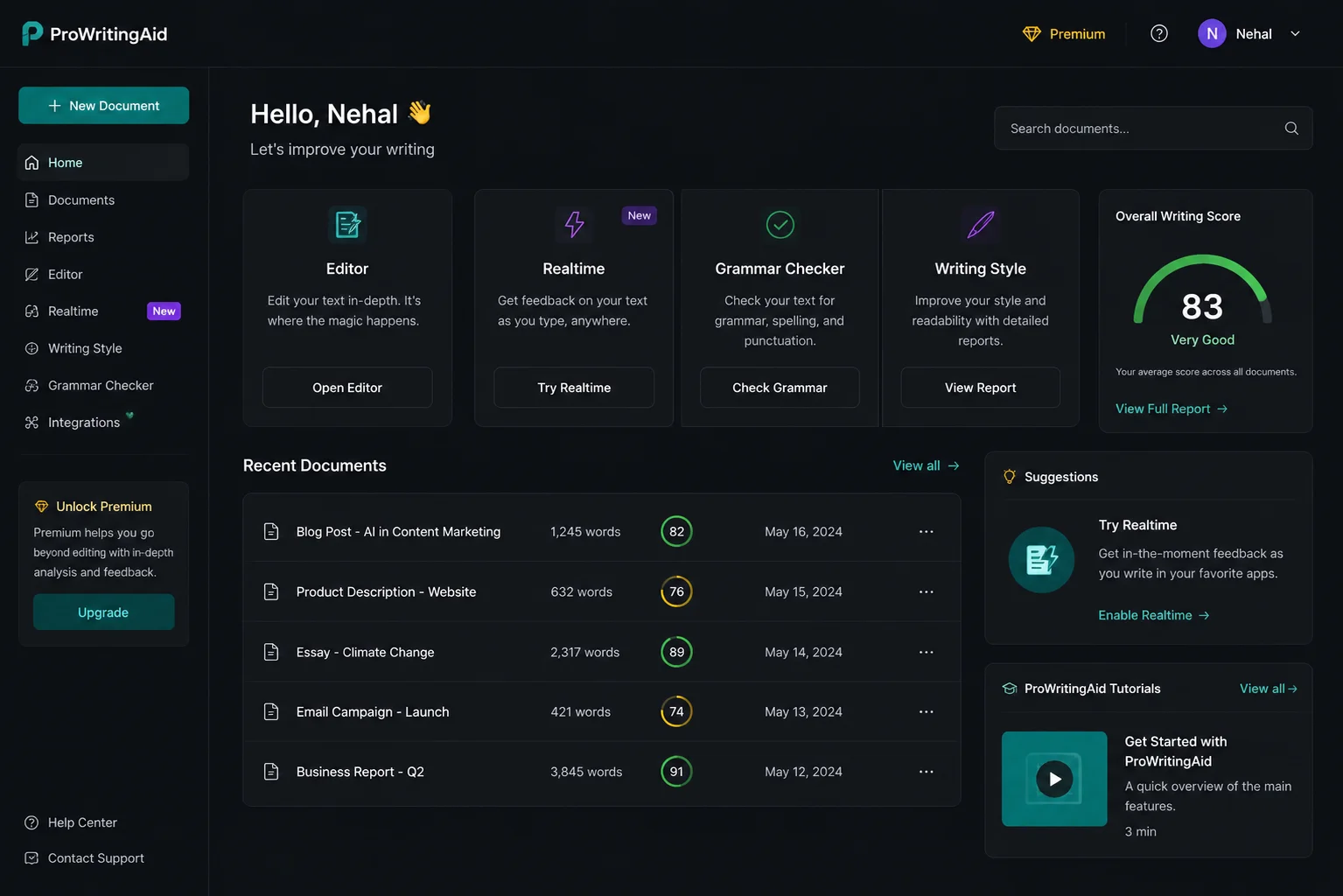Click the May 16, 2024 date cell
This screenshot has height=896, width=1343.
tap(803, 531)
